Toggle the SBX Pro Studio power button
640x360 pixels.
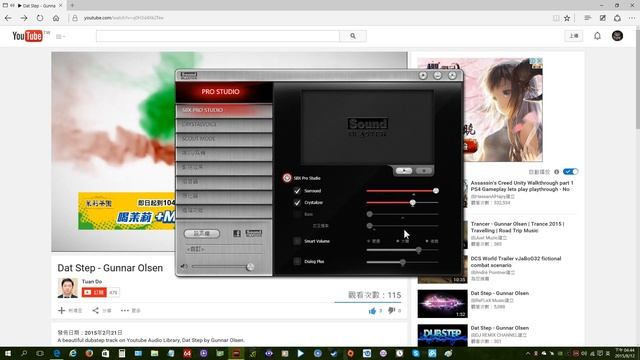(287, 178)
